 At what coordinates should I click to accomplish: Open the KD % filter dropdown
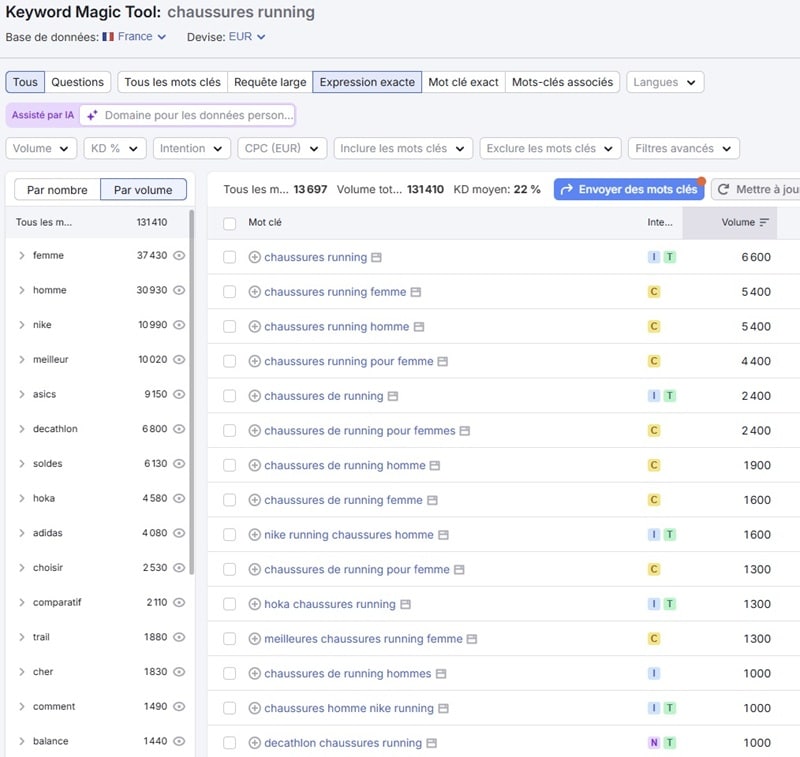click(x=115, y=148)
